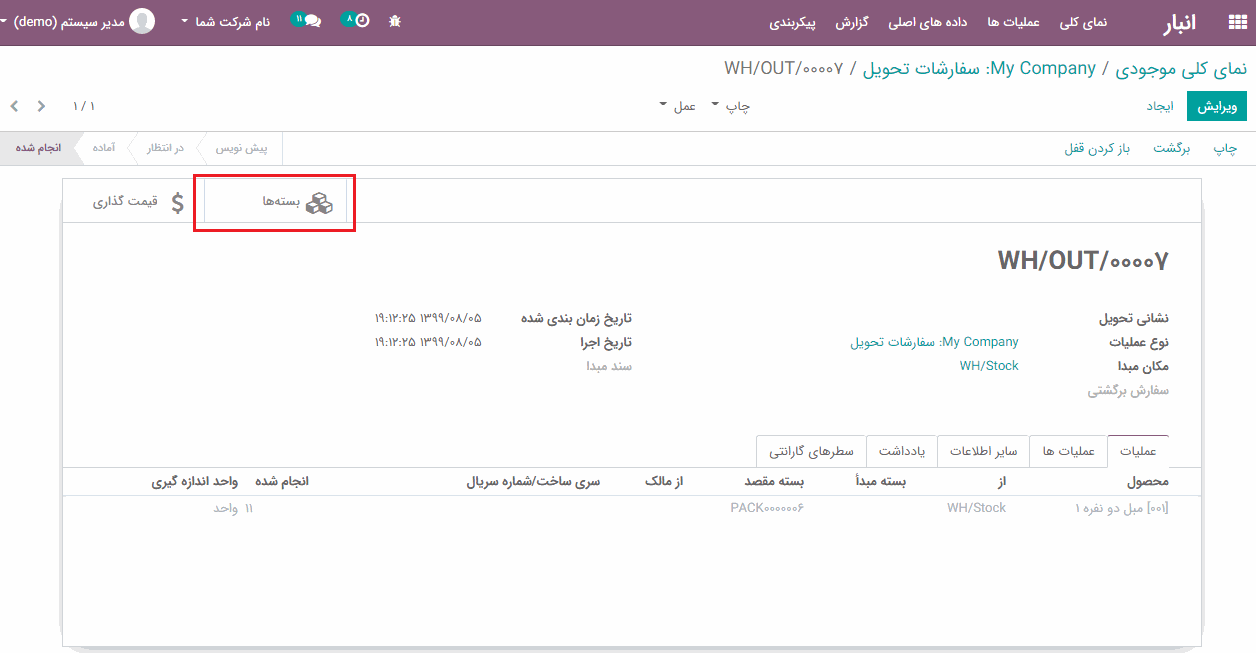Screen dimensions: 1256x653
Task: Expand the عمل action dropdown
Action: 678,106
